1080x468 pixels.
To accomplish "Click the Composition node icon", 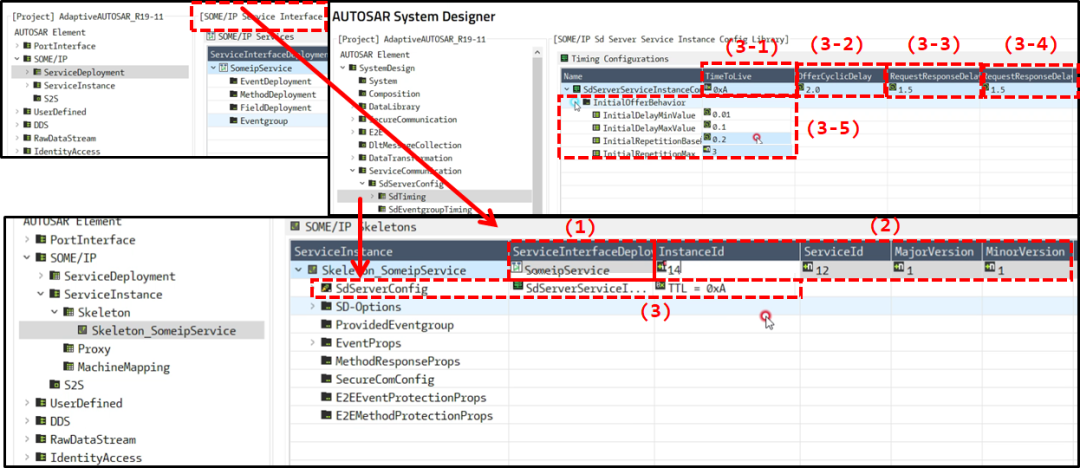I will (x=362, y=94).
